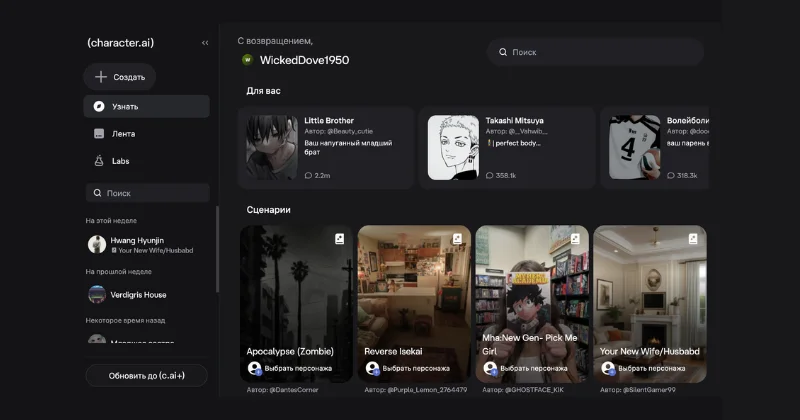Click the bookmark icon on Apocalypse (Zombie)
This screenshot has height=420, width=800.
pyautogui.click(x=339, y=239)
